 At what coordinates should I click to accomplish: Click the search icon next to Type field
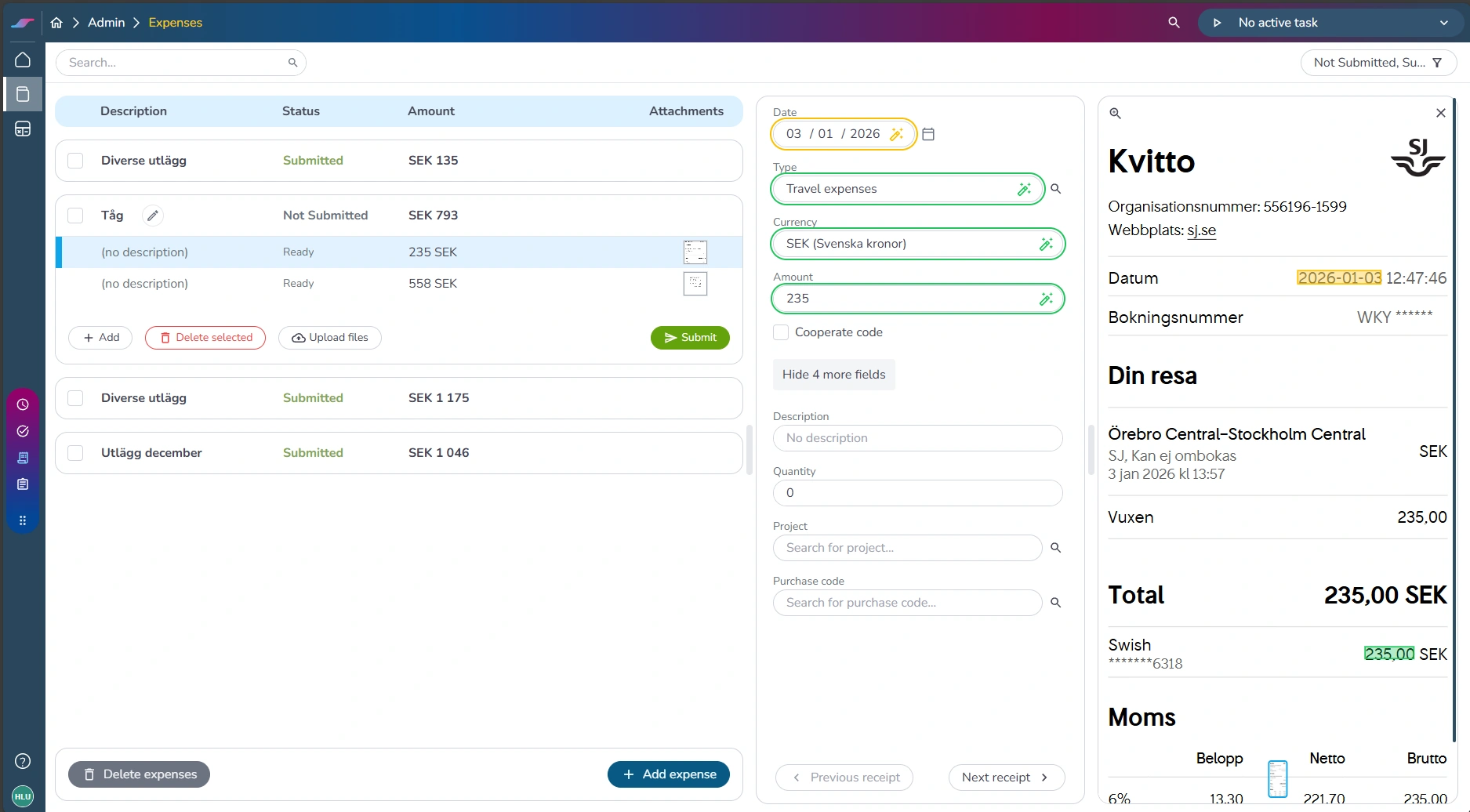tap(1056, 189)
